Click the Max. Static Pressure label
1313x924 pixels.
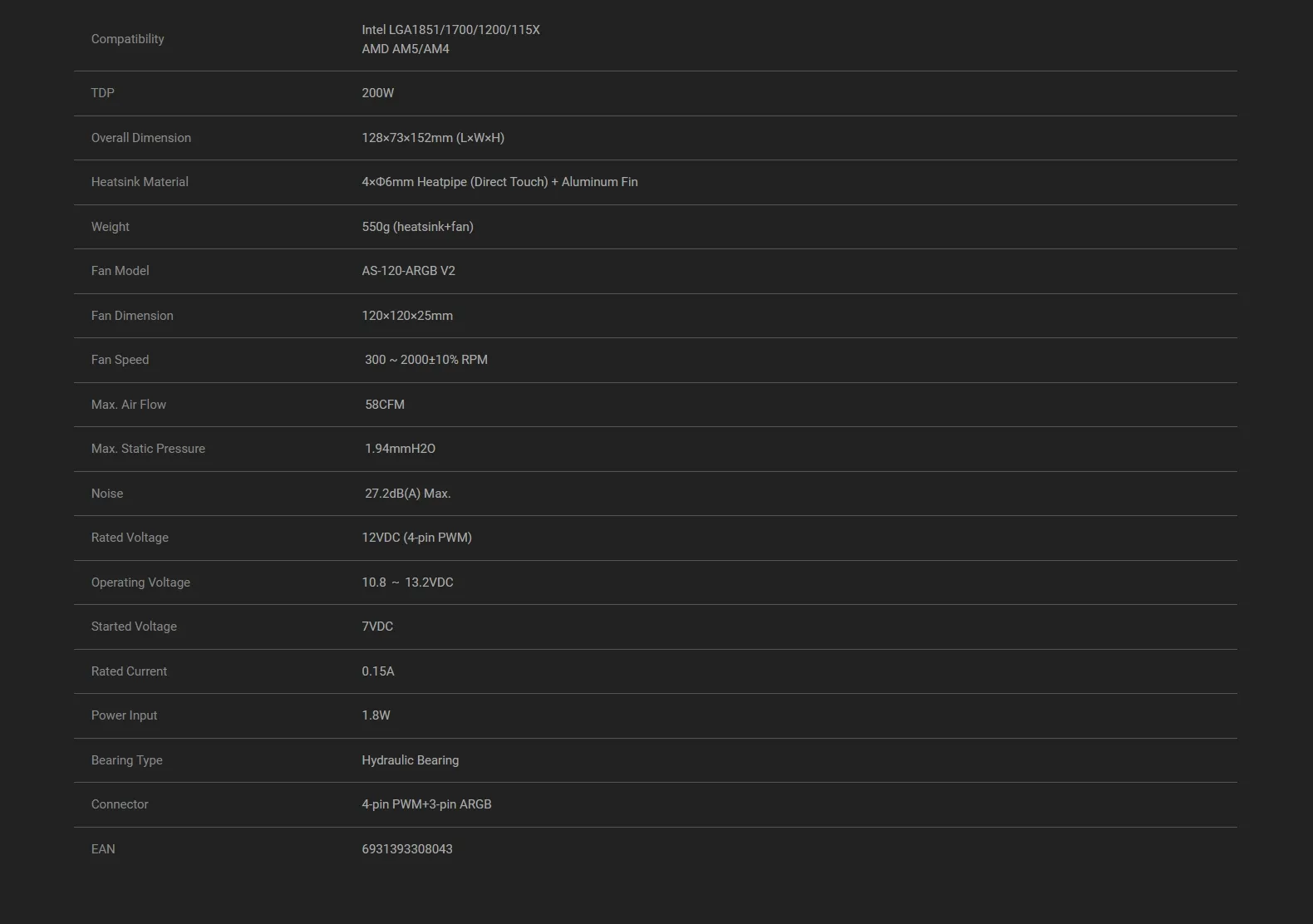[148, 449]
